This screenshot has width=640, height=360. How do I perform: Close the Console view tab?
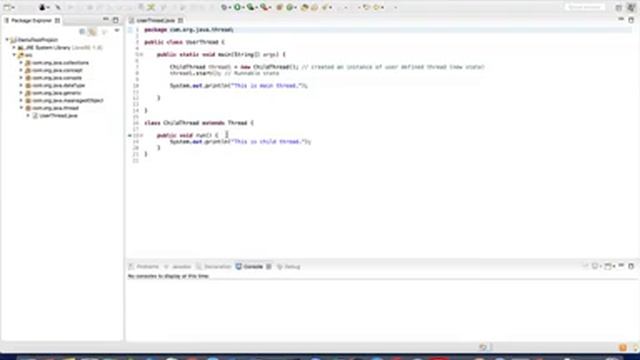tap(269, 267)
